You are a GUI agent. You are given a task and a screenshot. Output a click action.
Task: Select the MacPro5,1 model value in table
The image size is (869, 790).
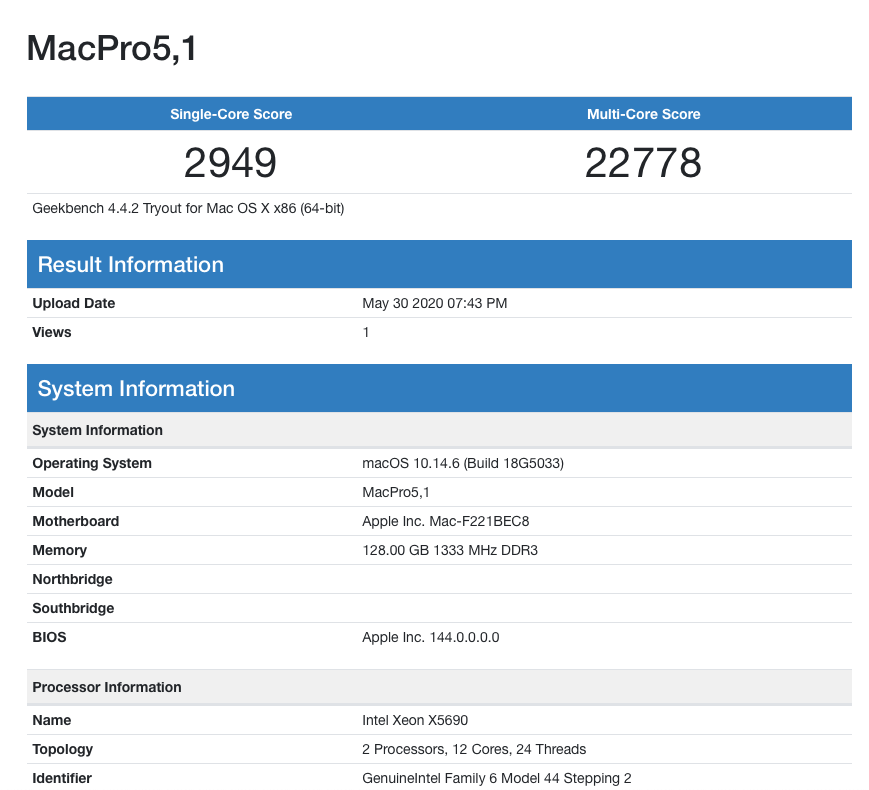coord(396,492)
